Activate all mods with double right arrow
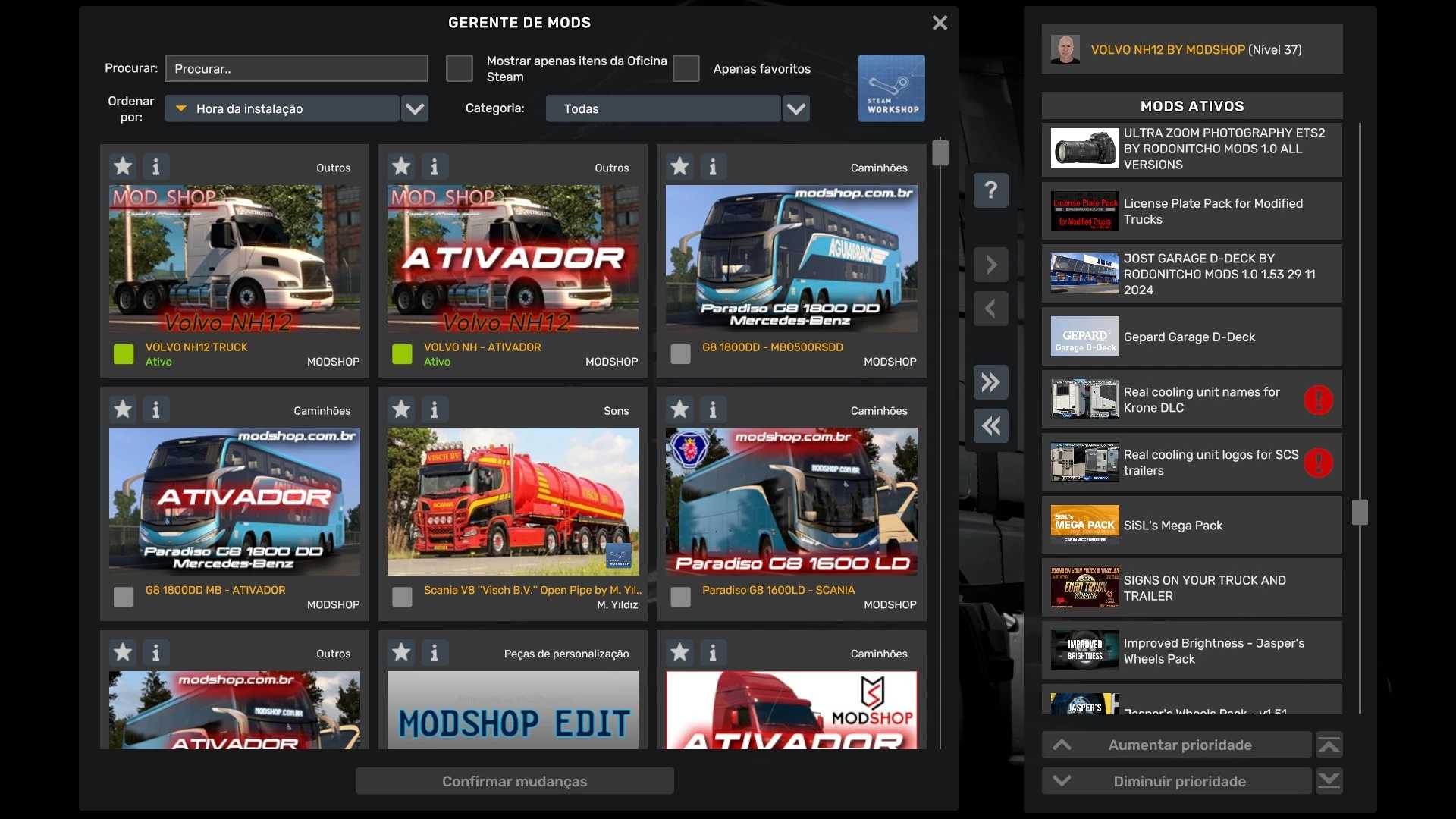This screenshot has width=1456, height=819. [x=991, y=381]
